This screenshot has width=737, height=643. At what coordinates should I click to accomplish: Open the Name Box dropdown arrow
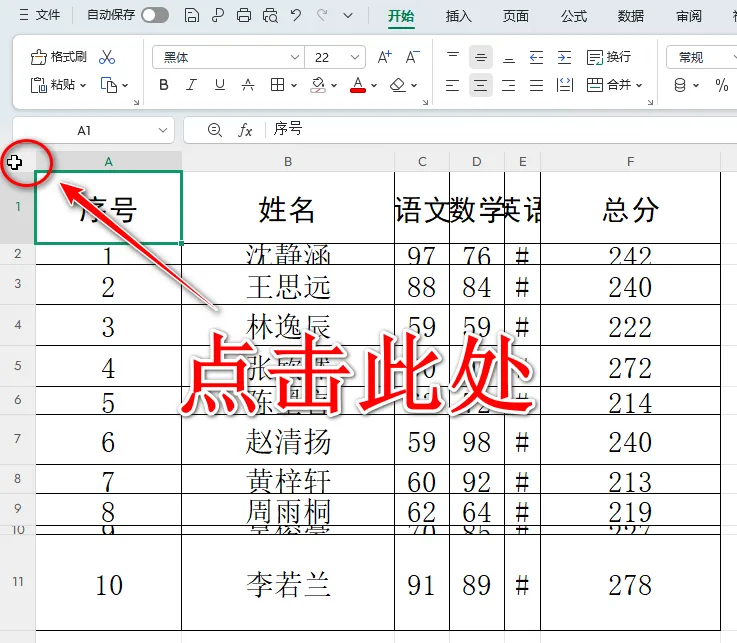pos(163,130)
